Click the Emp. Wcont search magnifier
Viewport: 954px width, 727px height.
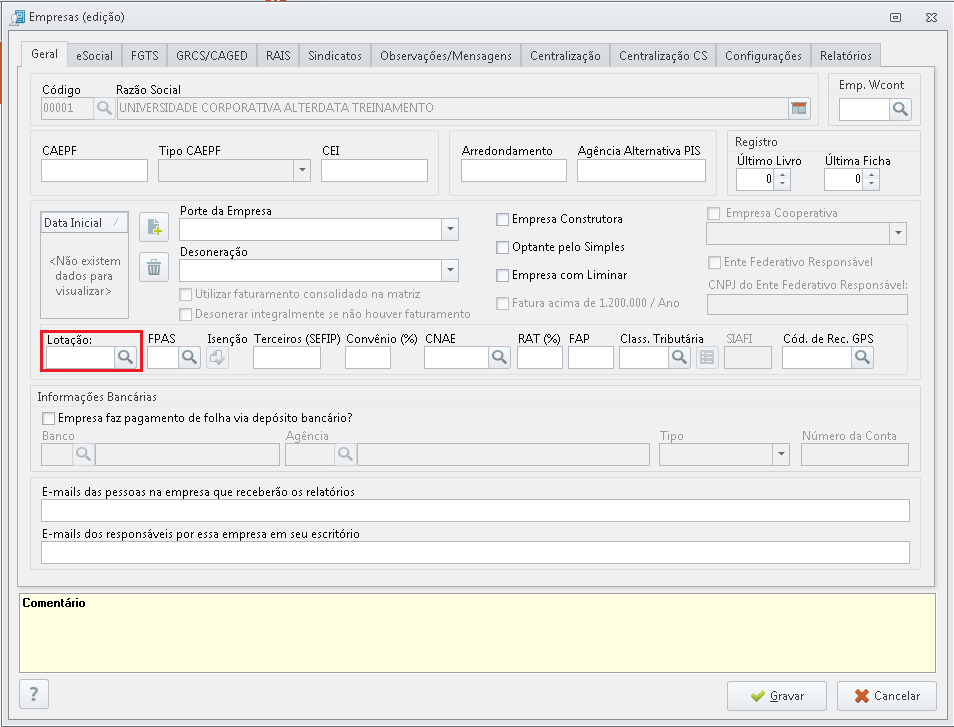pos(900,109)
